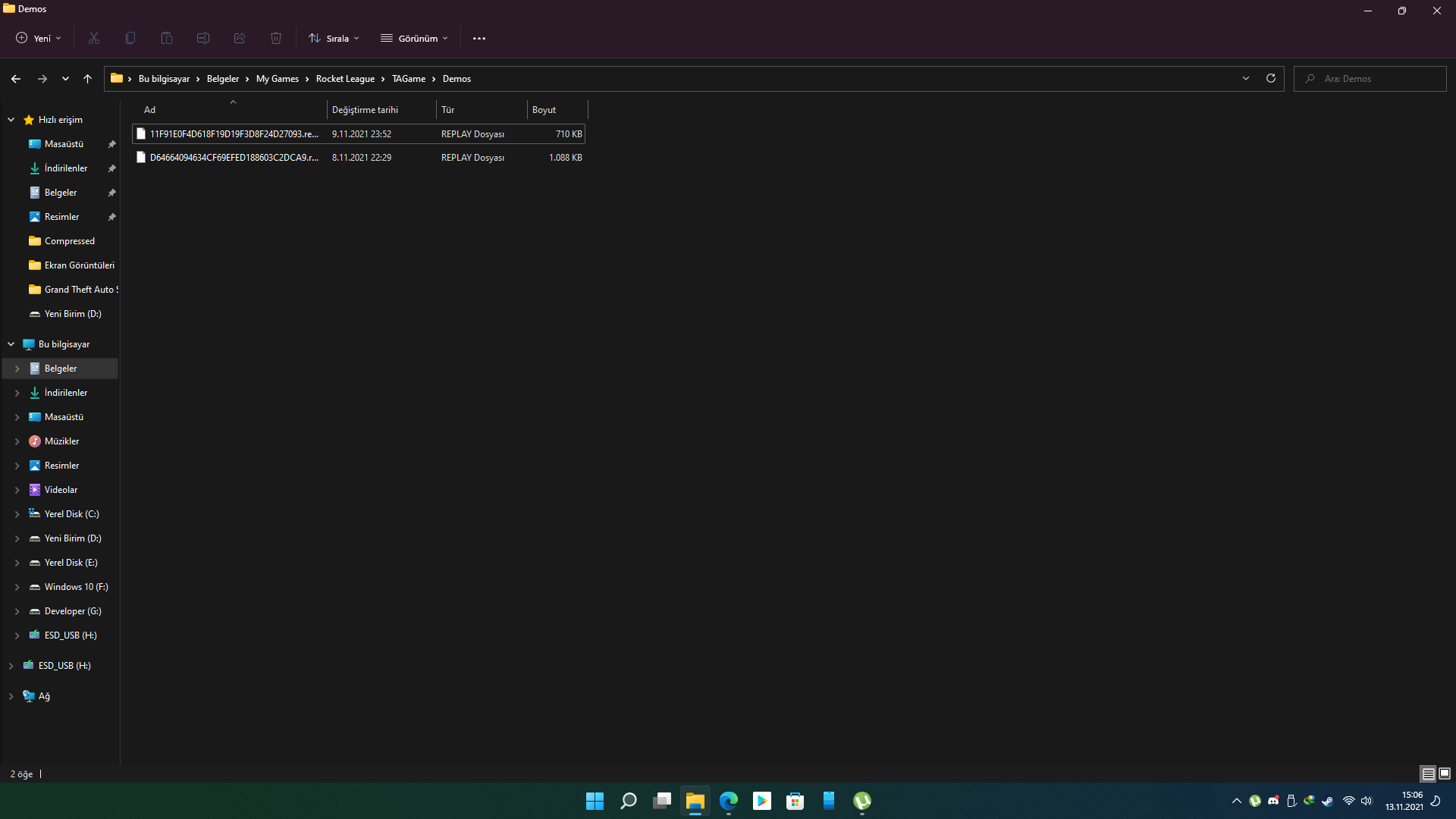Click the Cut scissors icon in toolbar
The height and width of the screenshot is (819, 1456).
point(94,38)
